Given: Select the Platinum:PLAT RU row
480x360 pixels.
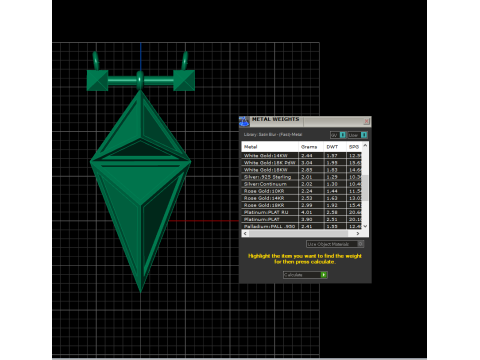Looking at the screenshot, I should coord(302,212).
